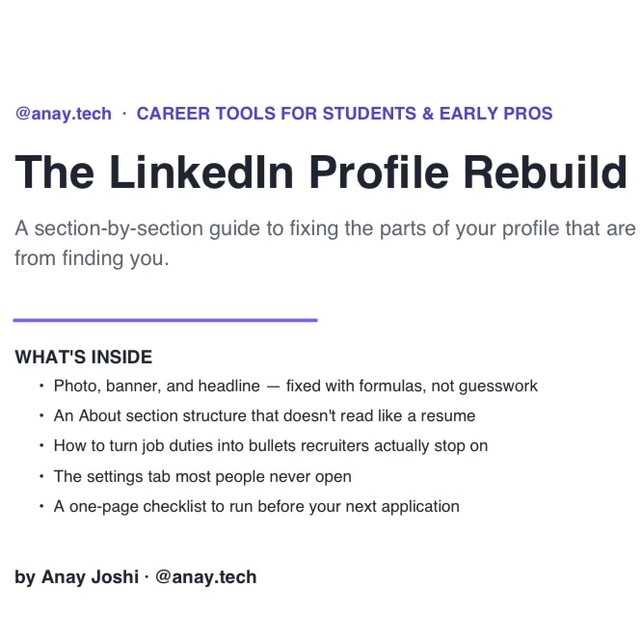Screen dimensions: 640x640
Task: Open the @anay.tech handle in byline
Action: 206,577
